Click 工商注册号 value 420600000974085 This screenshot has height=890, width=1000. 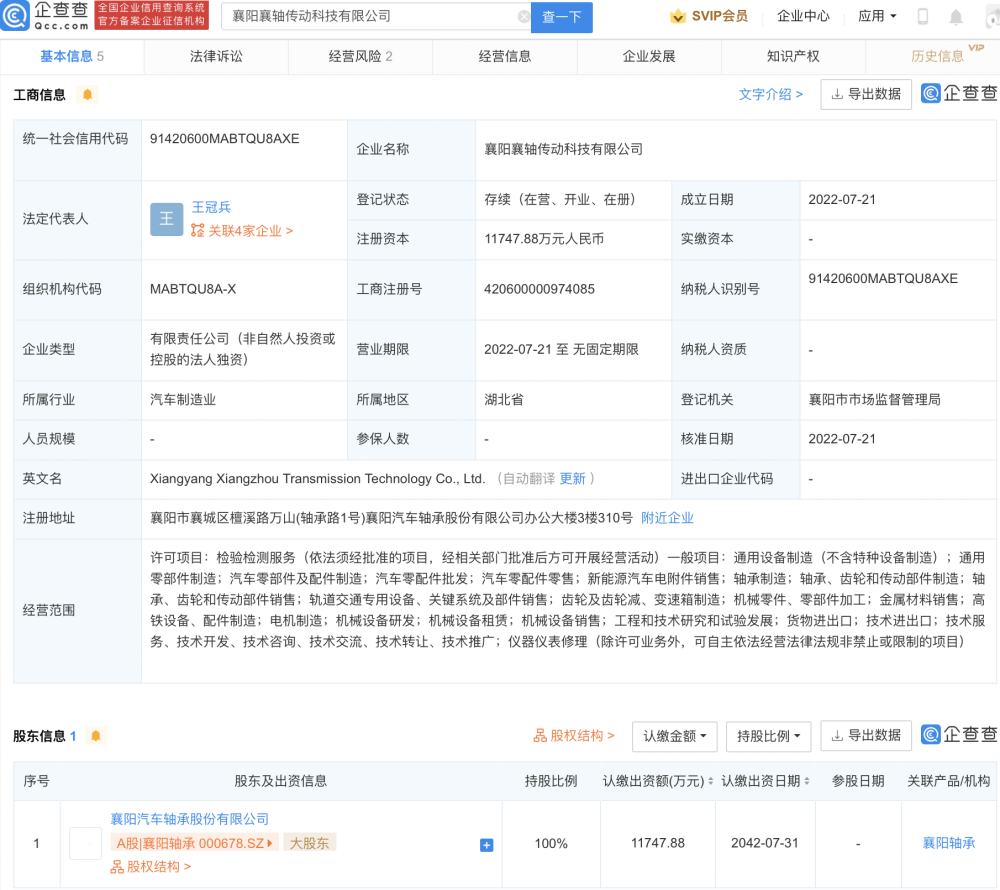[x=540, y=289]
